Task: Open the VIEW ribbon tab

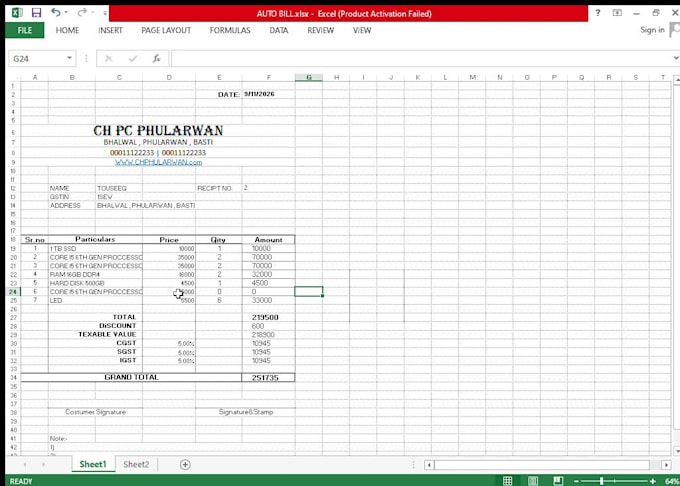Action: (x=362, y=30)
